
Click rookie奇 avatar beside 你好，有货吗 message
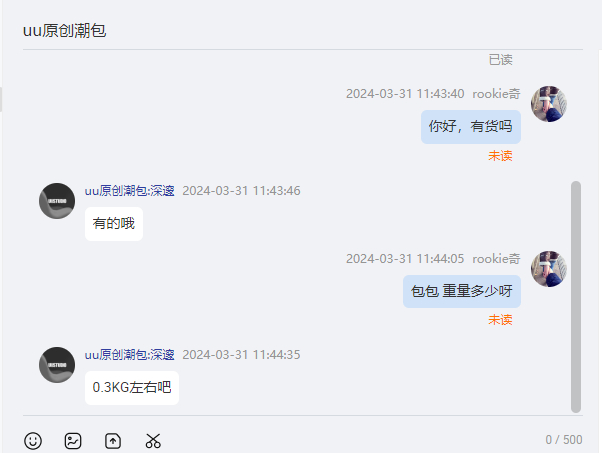pyautogui.click(x=549, y=104)
